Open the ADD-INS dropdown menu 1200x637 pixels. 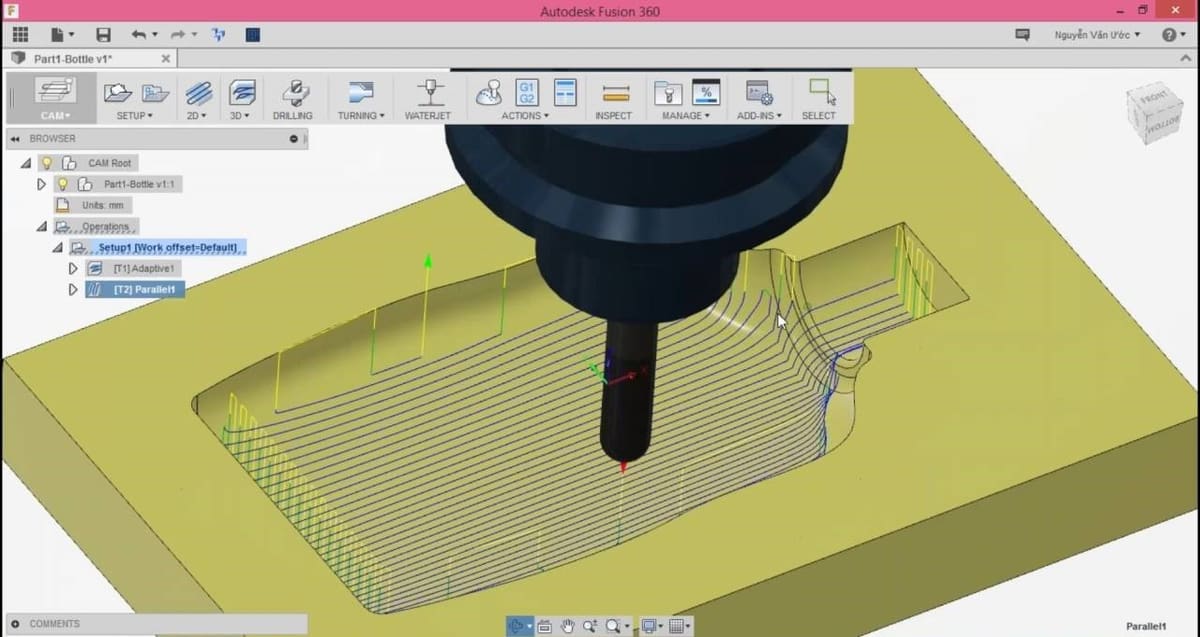coord(759,116)
